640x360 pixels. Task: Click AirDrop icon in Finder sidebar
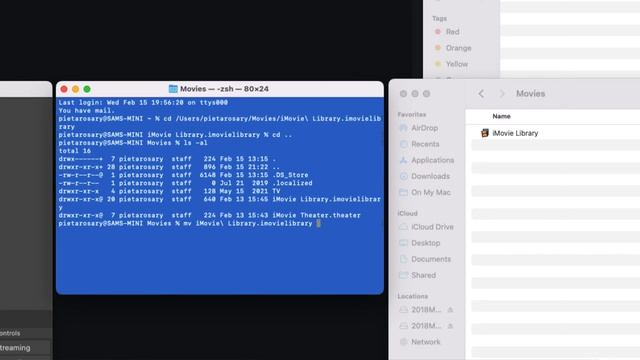[403, 128]
